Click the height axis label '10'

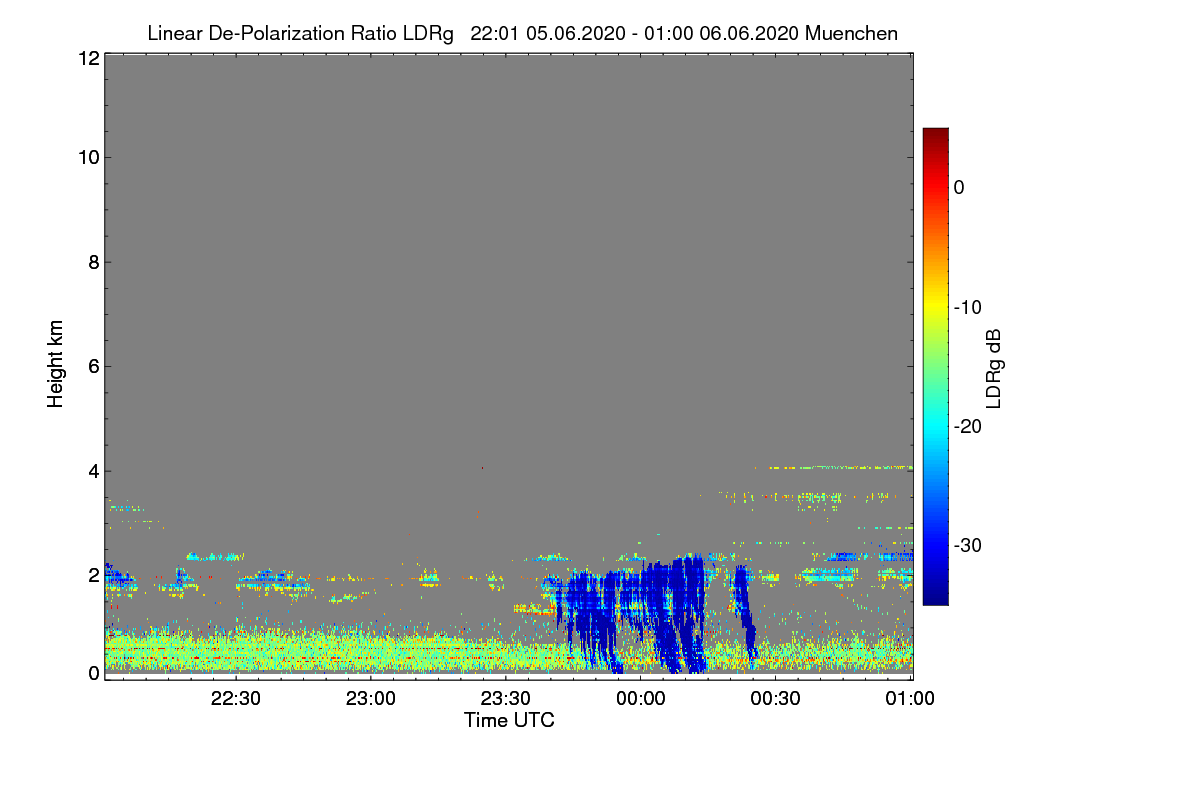point(88,157)
